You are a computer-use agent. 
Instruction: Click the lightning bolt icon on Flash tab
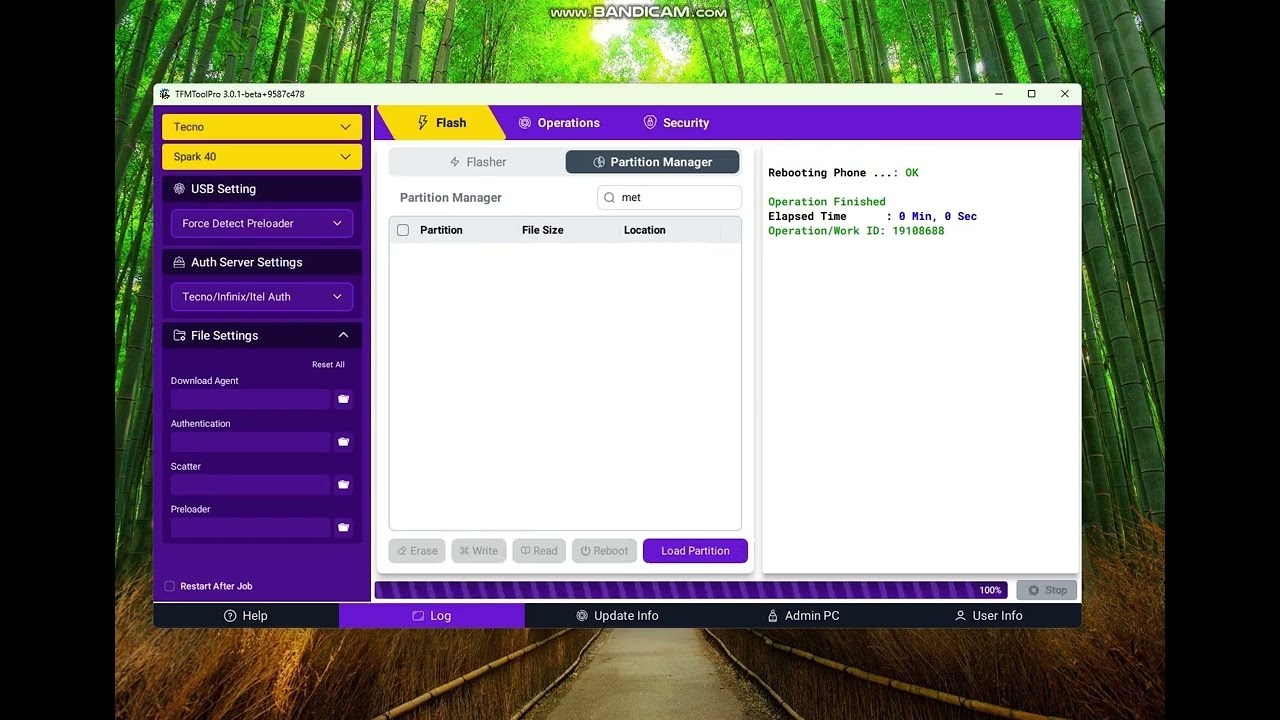coord(423,123)
